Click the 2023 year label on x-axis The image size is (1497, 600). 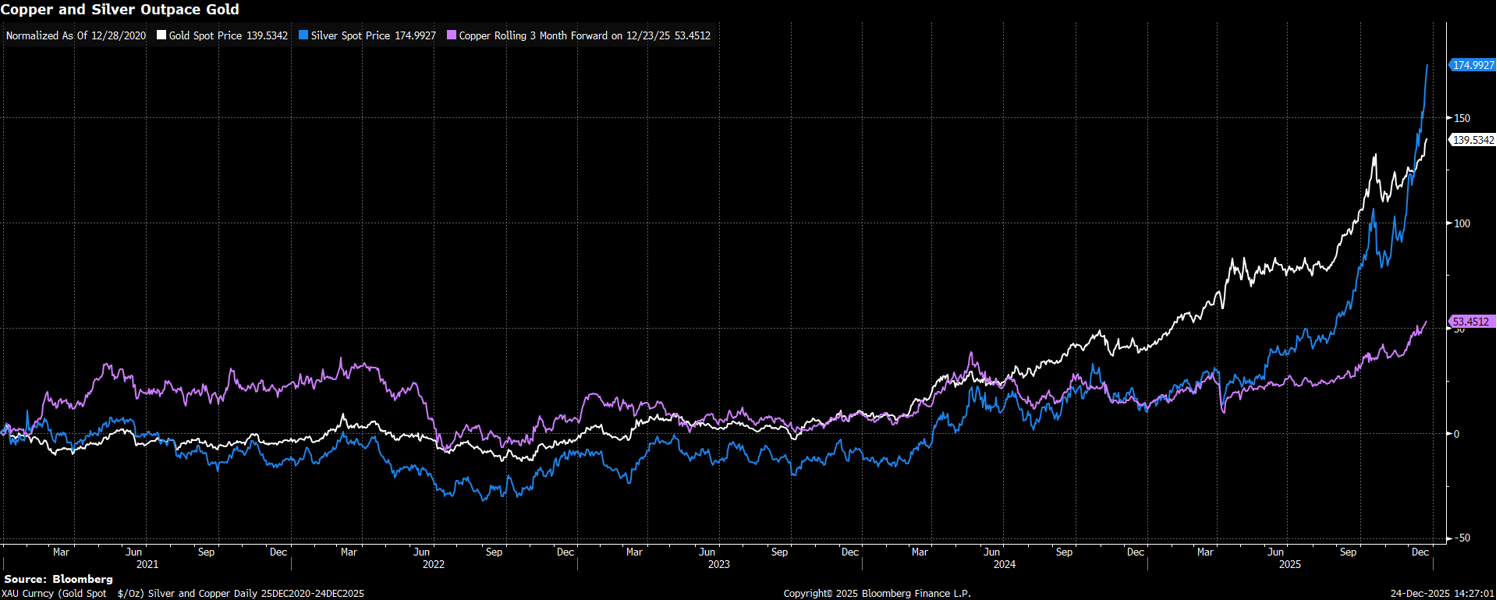718,564
